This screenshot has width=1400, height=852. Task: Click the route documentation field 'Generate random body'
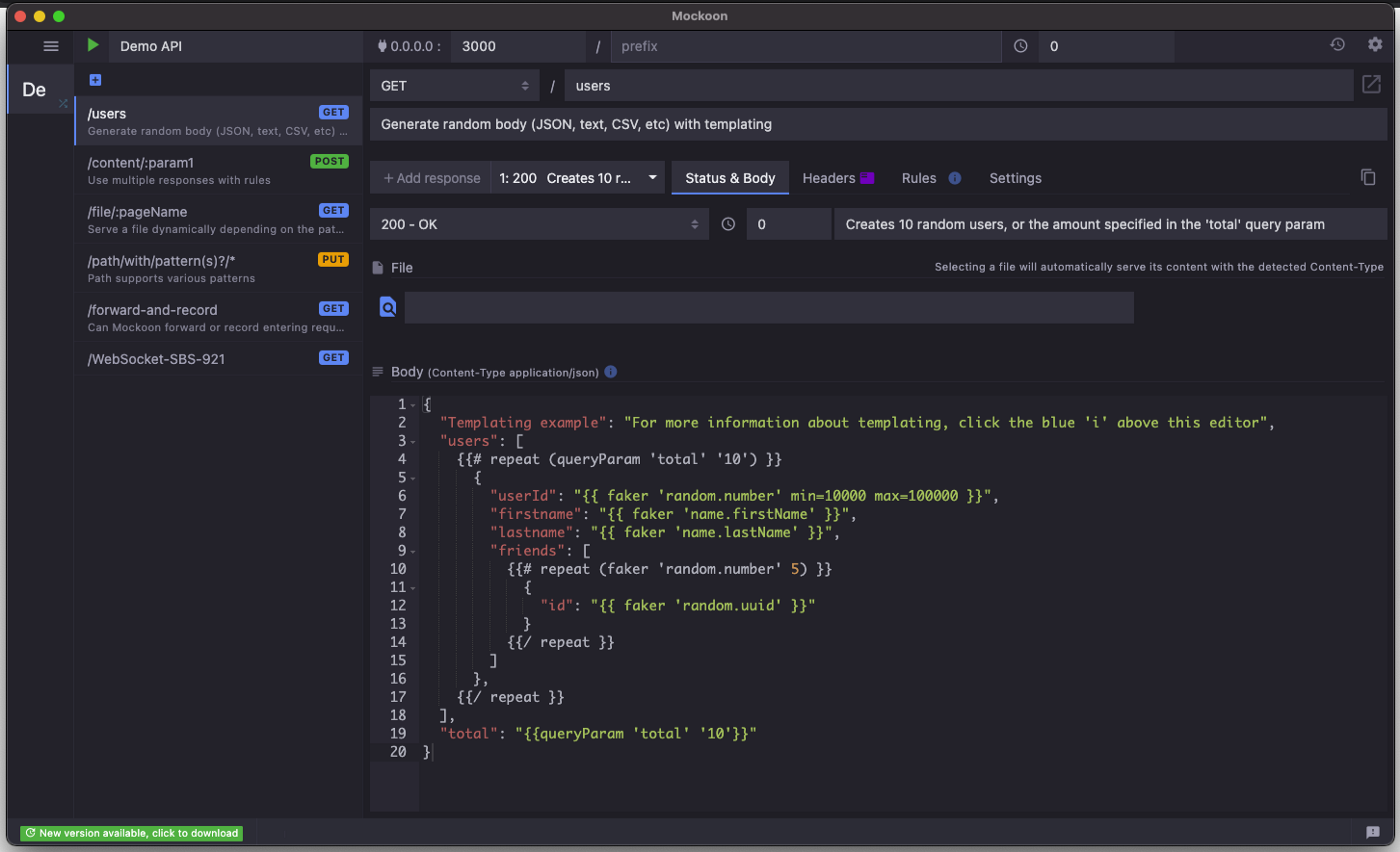point(878,125)
